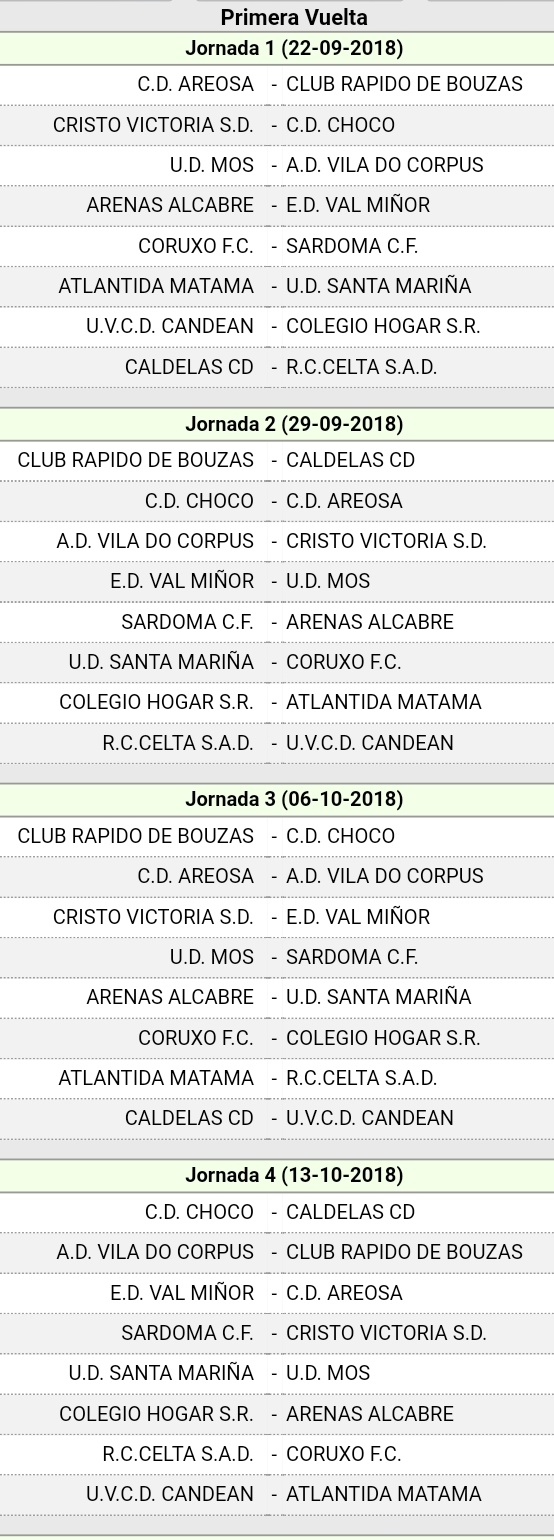Click C.D. AREOSA in Jornada 1's first match
This screenshot has width=554, height=1540.
[x=196, y=85]
